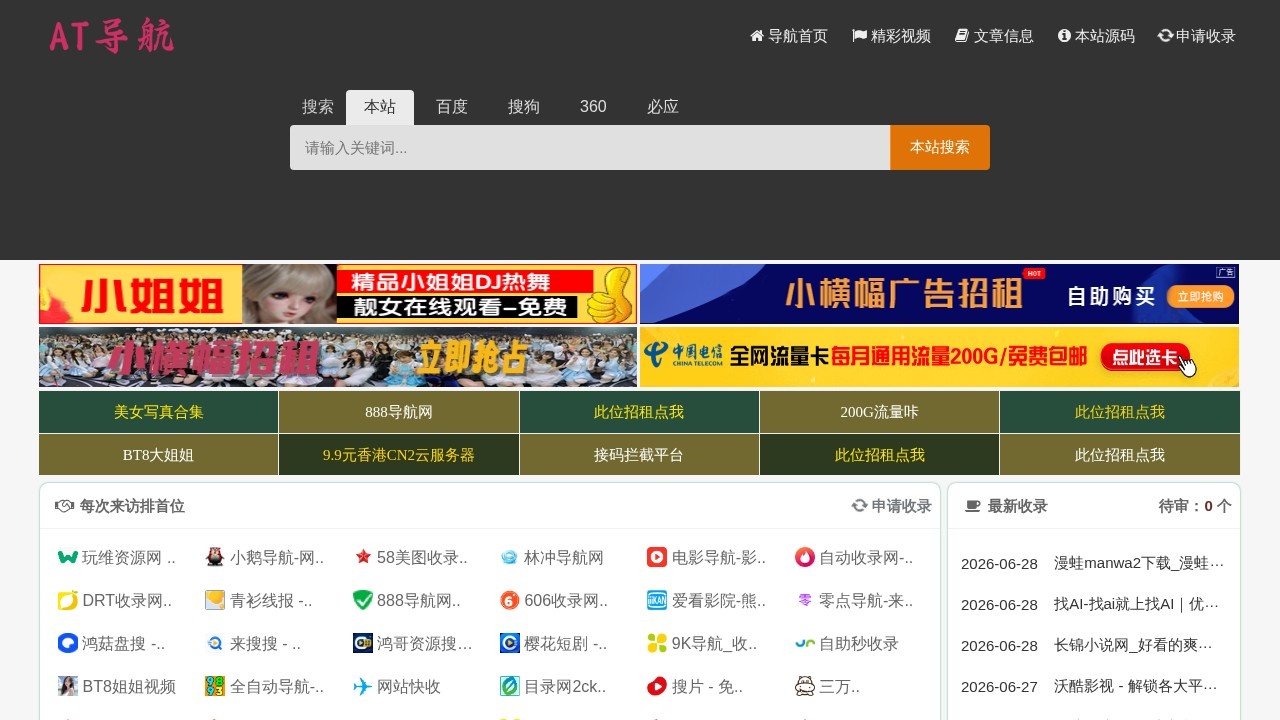Click 申请收录 in 每次来访排首位 header
1280x720 pixels.
tap(892, 506)
